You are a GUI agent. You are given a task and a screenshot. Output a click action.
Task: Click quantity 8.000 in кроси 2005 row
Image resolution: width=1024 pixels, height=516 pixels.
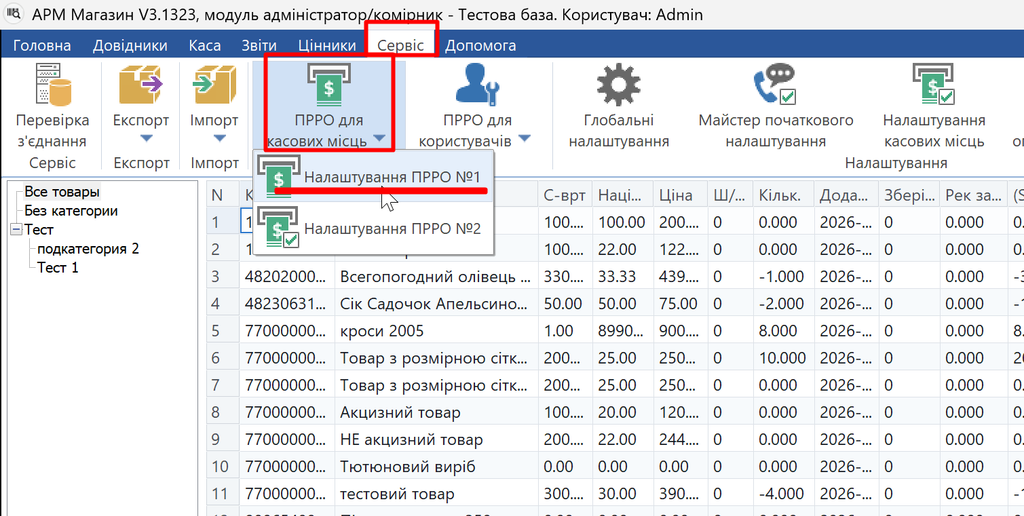tap(783, 332)
